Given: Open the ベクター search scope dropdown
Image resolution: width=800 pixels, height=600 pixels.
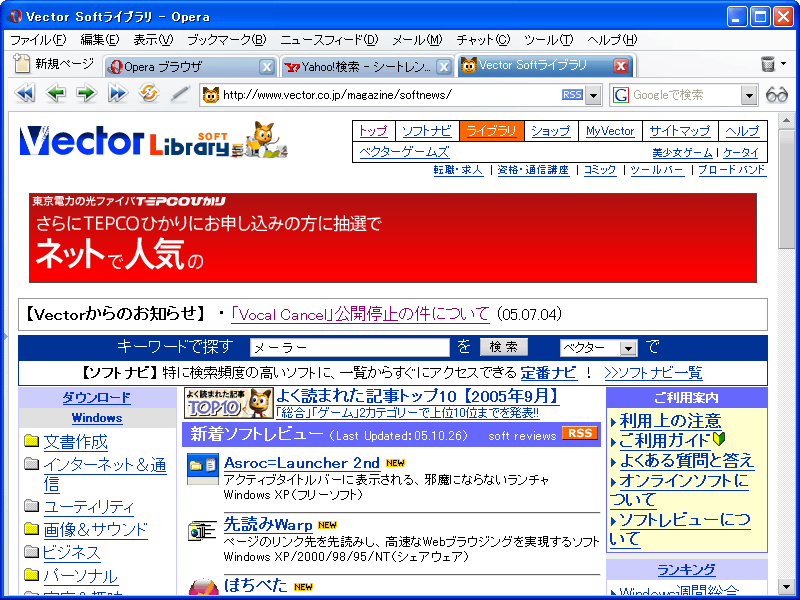Looking at the screenshot, I should click(x=628, y=348).
